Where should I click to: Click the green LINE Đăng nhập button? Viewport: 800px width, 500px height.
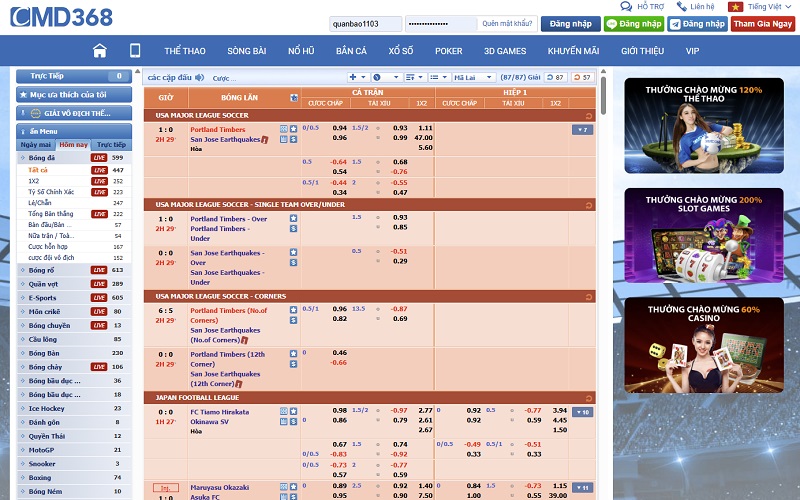634,24
